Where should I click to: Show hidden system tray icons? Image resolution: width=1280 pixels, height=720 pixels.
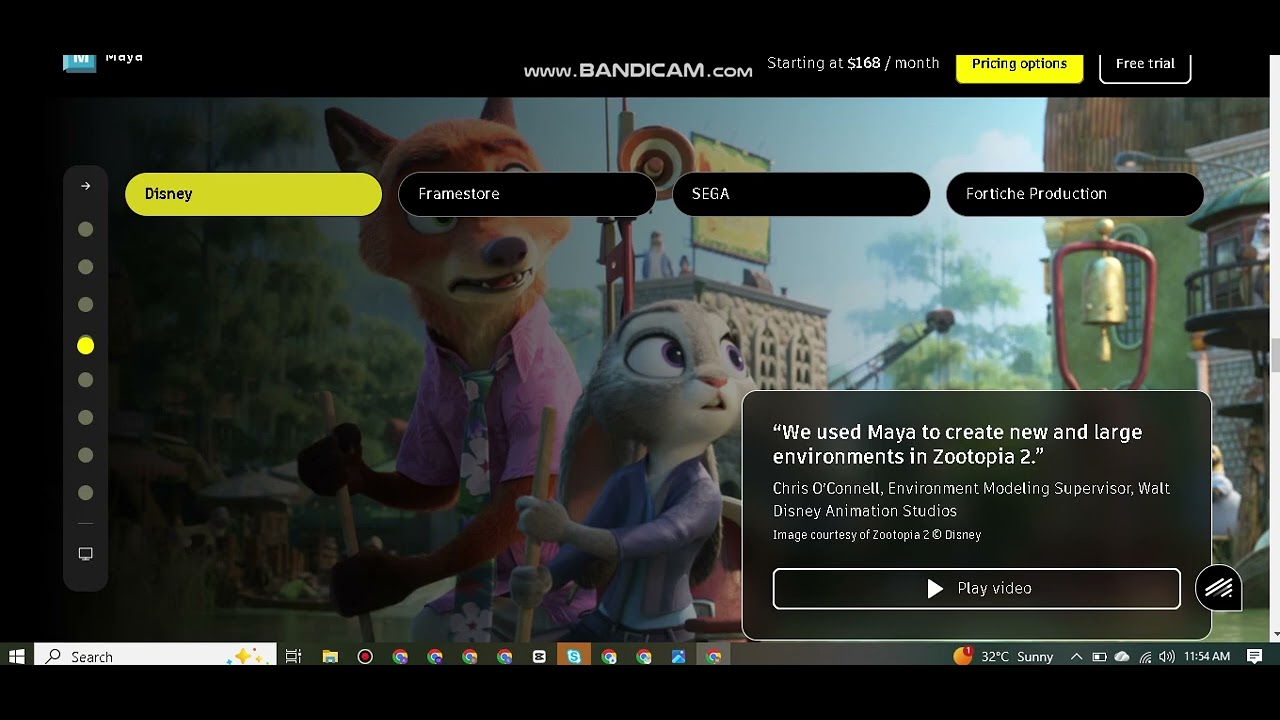point(1076,656)
